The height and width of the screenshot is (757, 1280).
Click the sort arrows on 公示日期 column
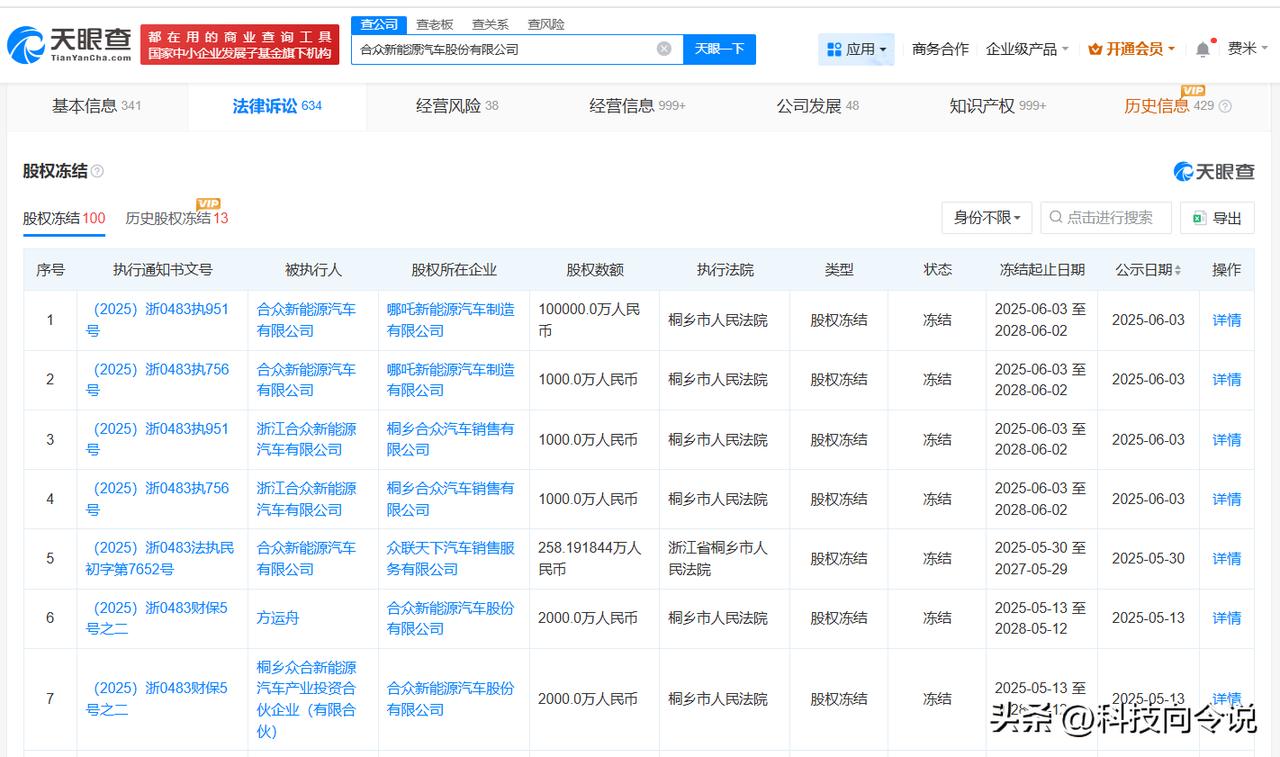point(1178,270)
